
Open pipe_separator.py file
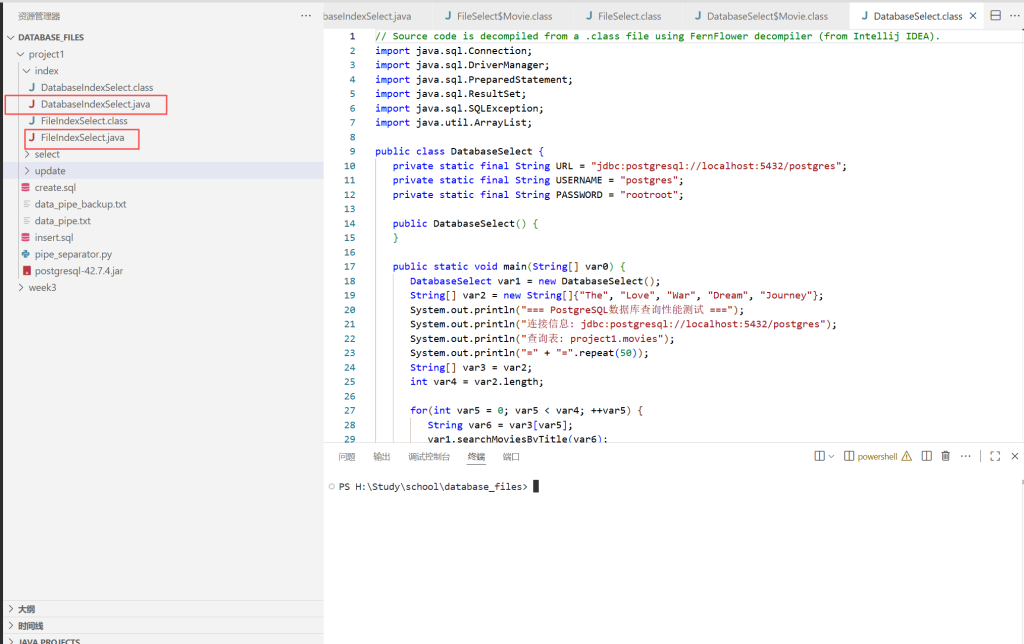[x=73, y=254]
